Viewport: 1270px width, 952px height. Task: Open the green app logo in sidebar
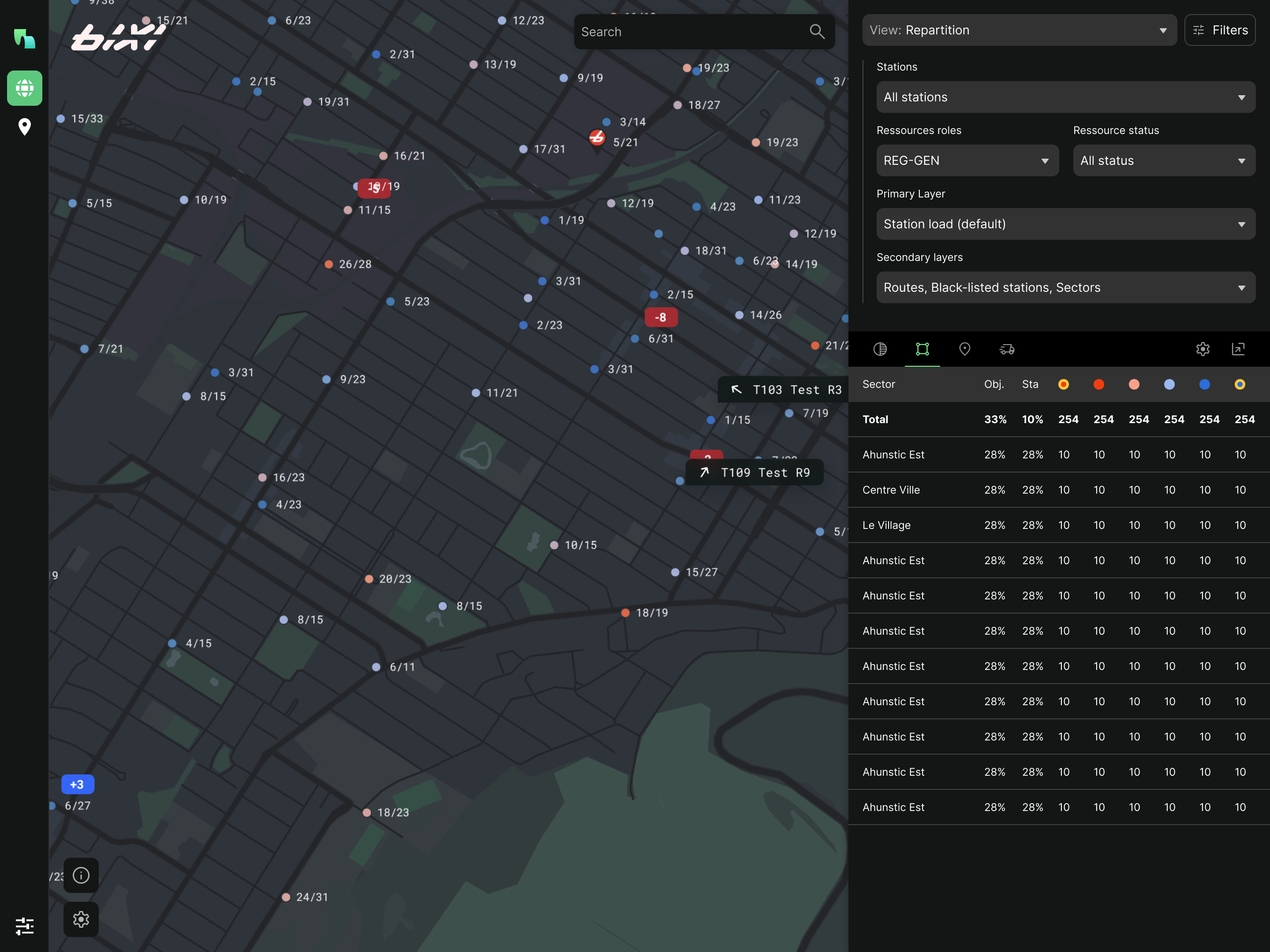pyautogui.click(x=24, y=39)
